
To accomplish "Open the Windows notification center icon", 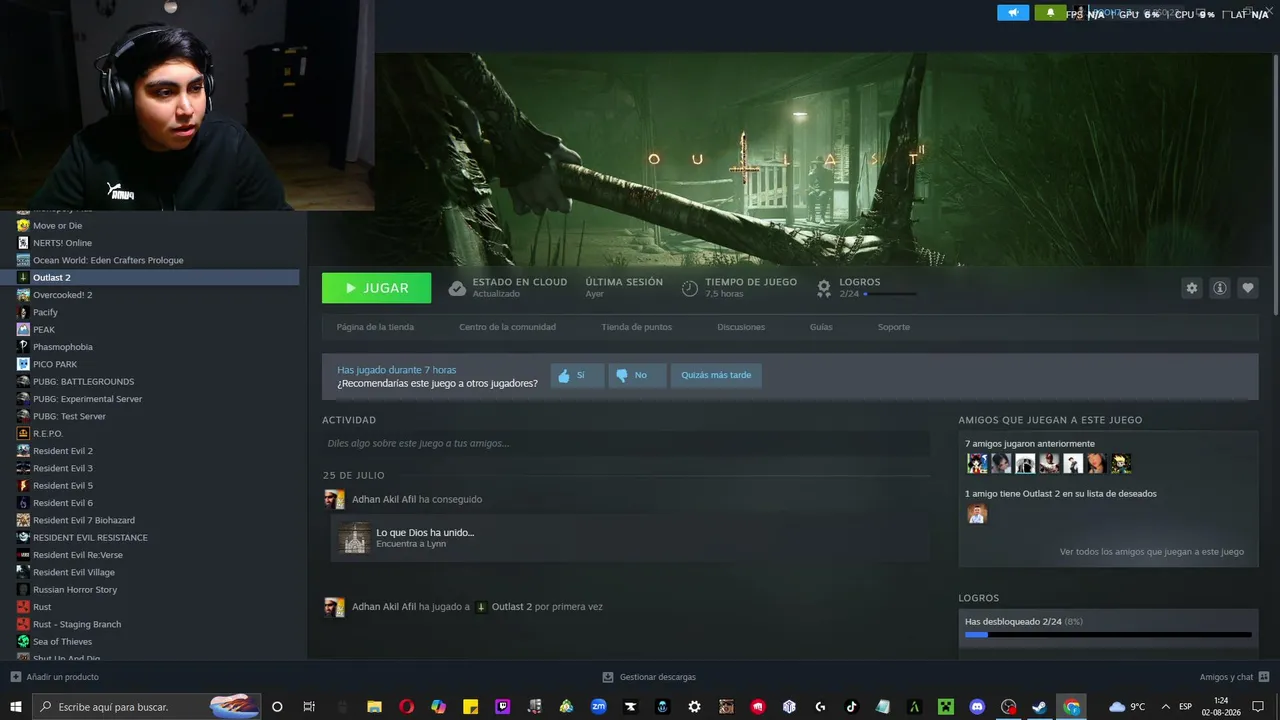I will click(1257, 706).
